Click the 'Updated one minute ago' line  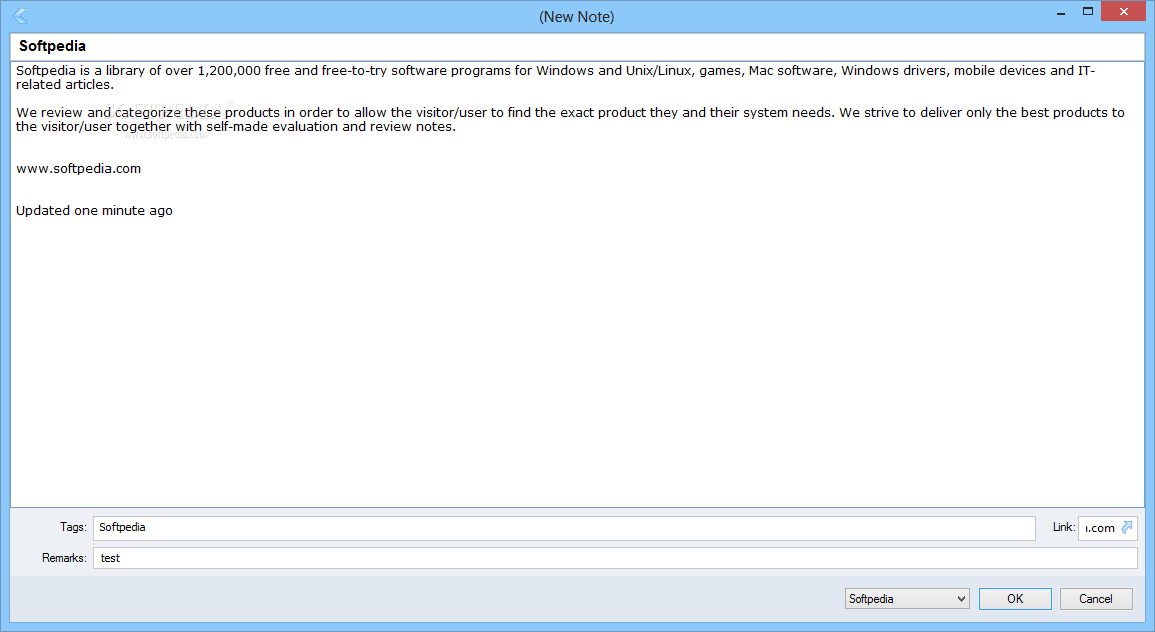[x=94, y=211]
